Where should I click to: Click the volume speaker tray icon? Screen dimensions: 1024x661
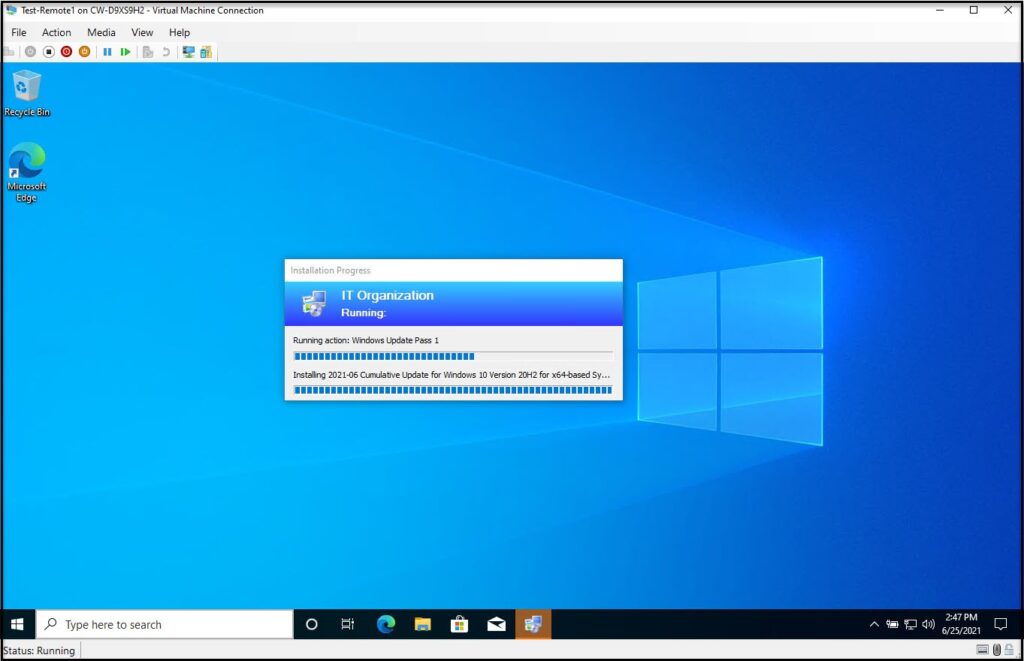coord(928,624)
